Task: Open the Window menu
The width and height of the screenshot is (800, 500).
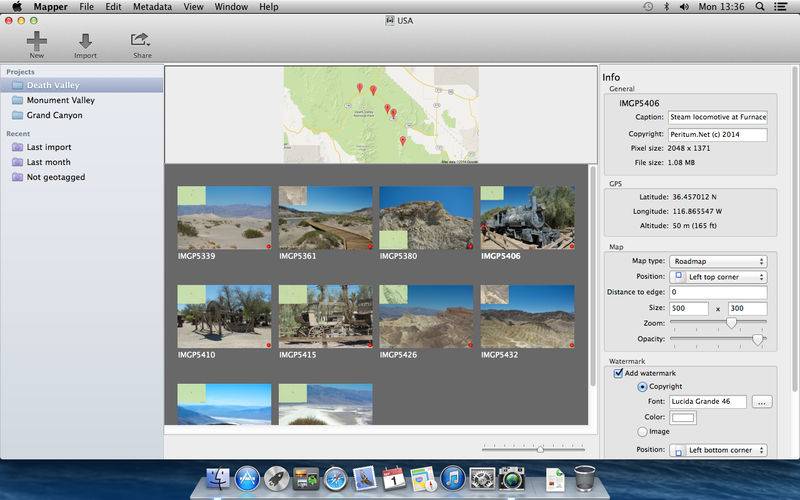Action: coord(231,7)
